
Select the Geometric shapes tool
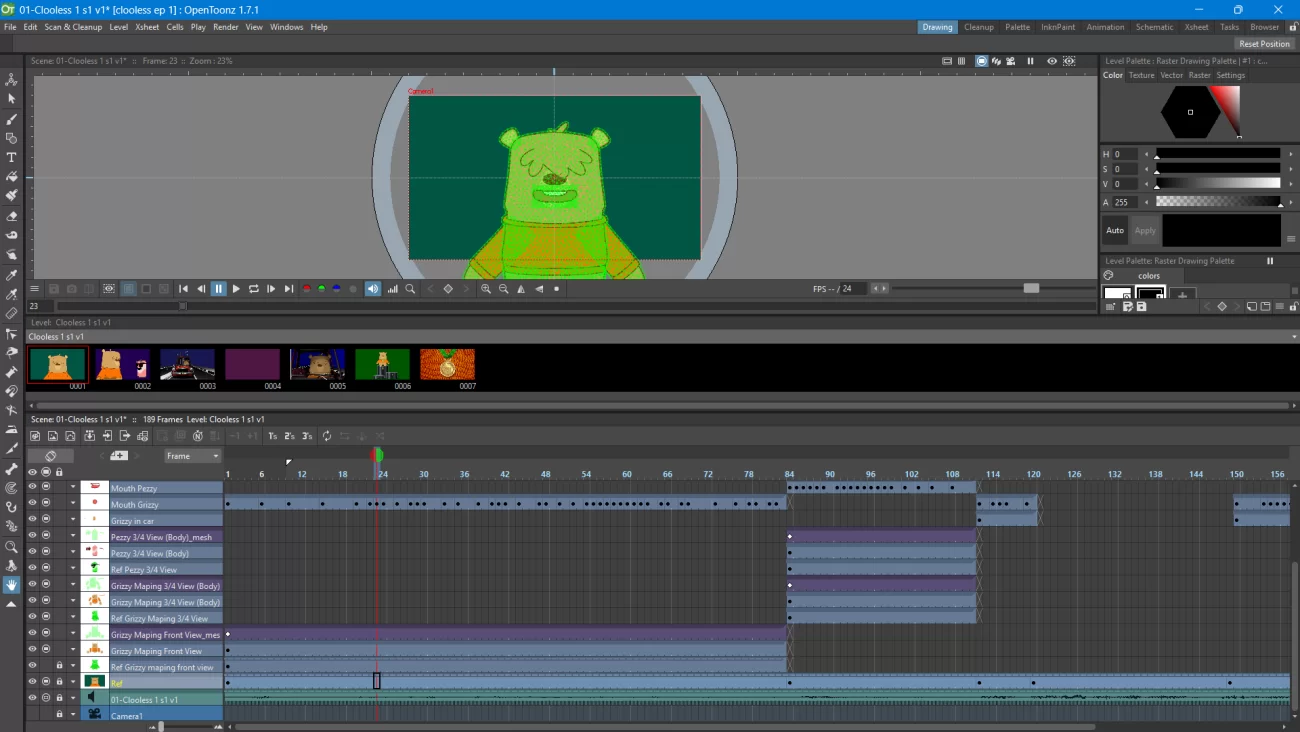pos(12,138)
